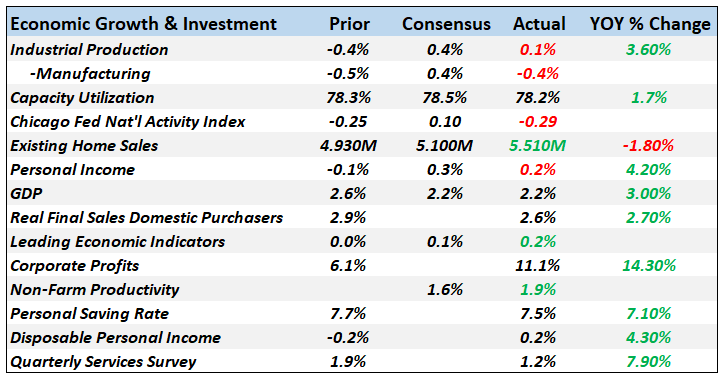This screenshot has height=379, width=724.
Task: Select the Industrial Production row label
Action: 89,50
